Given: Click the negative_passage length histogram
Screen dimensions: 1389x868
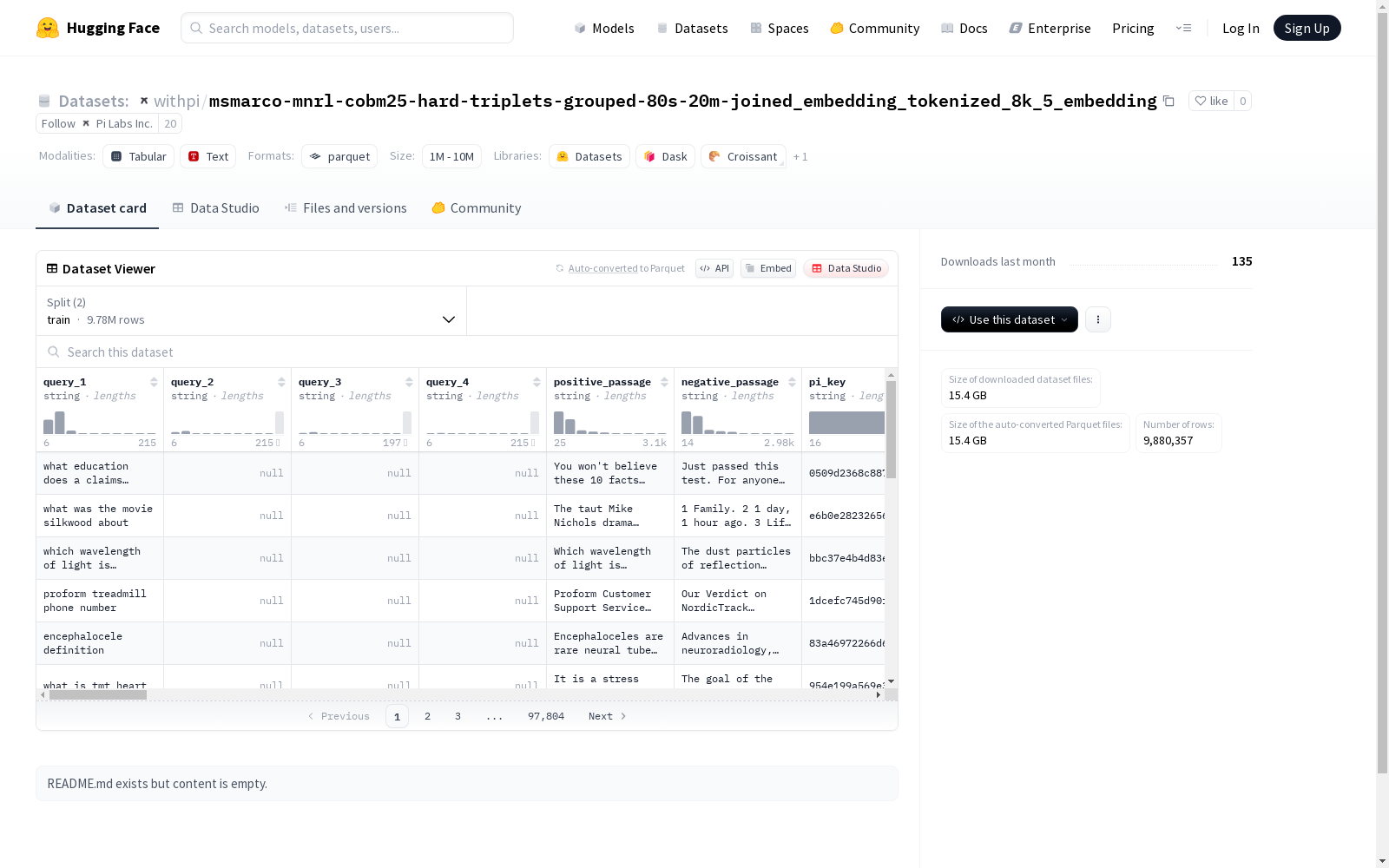Looking at the screenshot, I should coord(738,423).
